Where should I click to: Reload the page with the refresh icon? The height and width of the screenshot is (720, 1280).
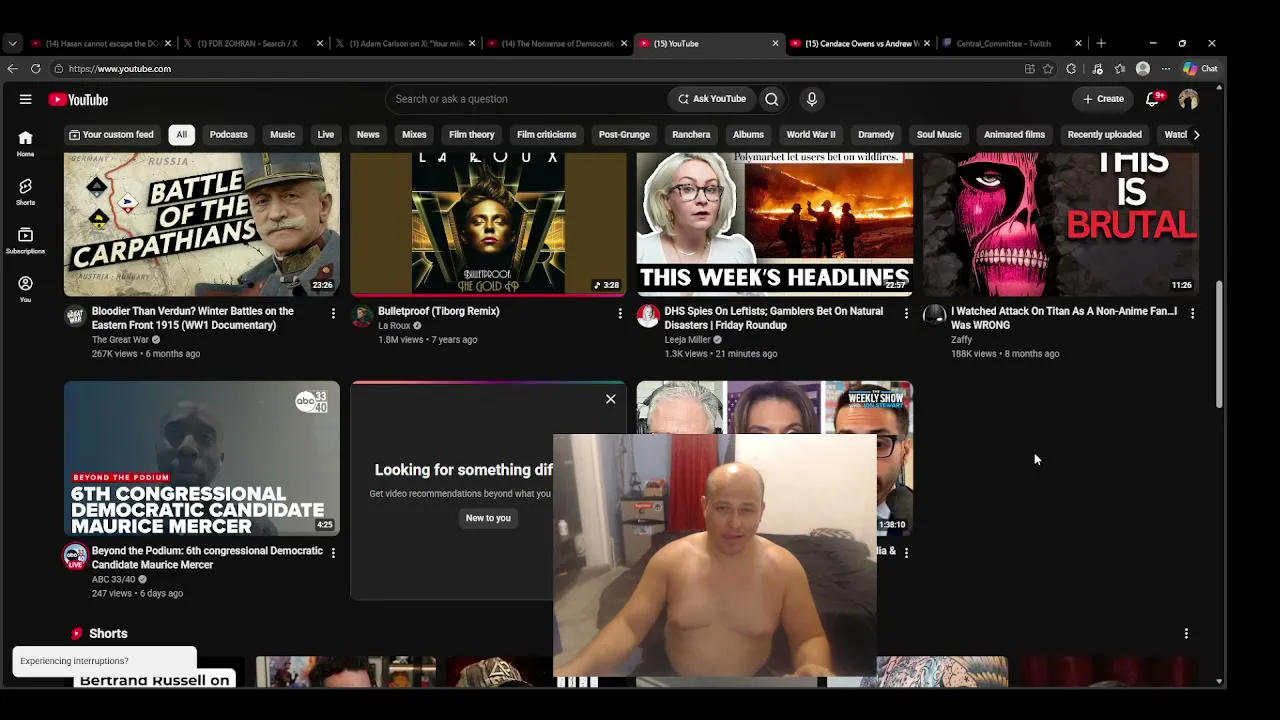(x=35, y=69)
